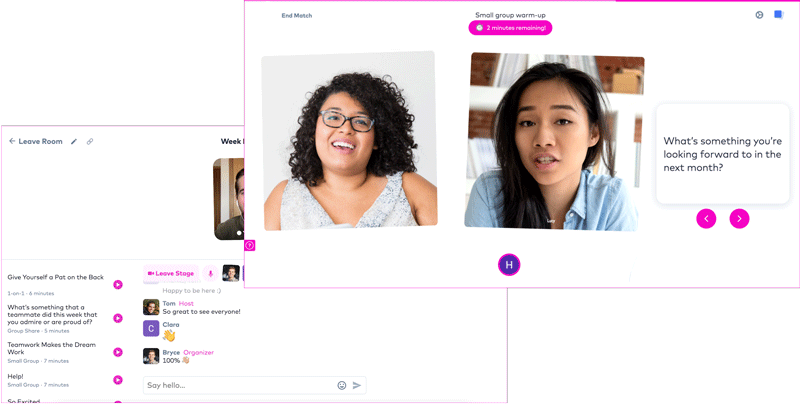800x404 pixels.
Task: Click the waving hand emoji from Clara
Action: [169, 336]
